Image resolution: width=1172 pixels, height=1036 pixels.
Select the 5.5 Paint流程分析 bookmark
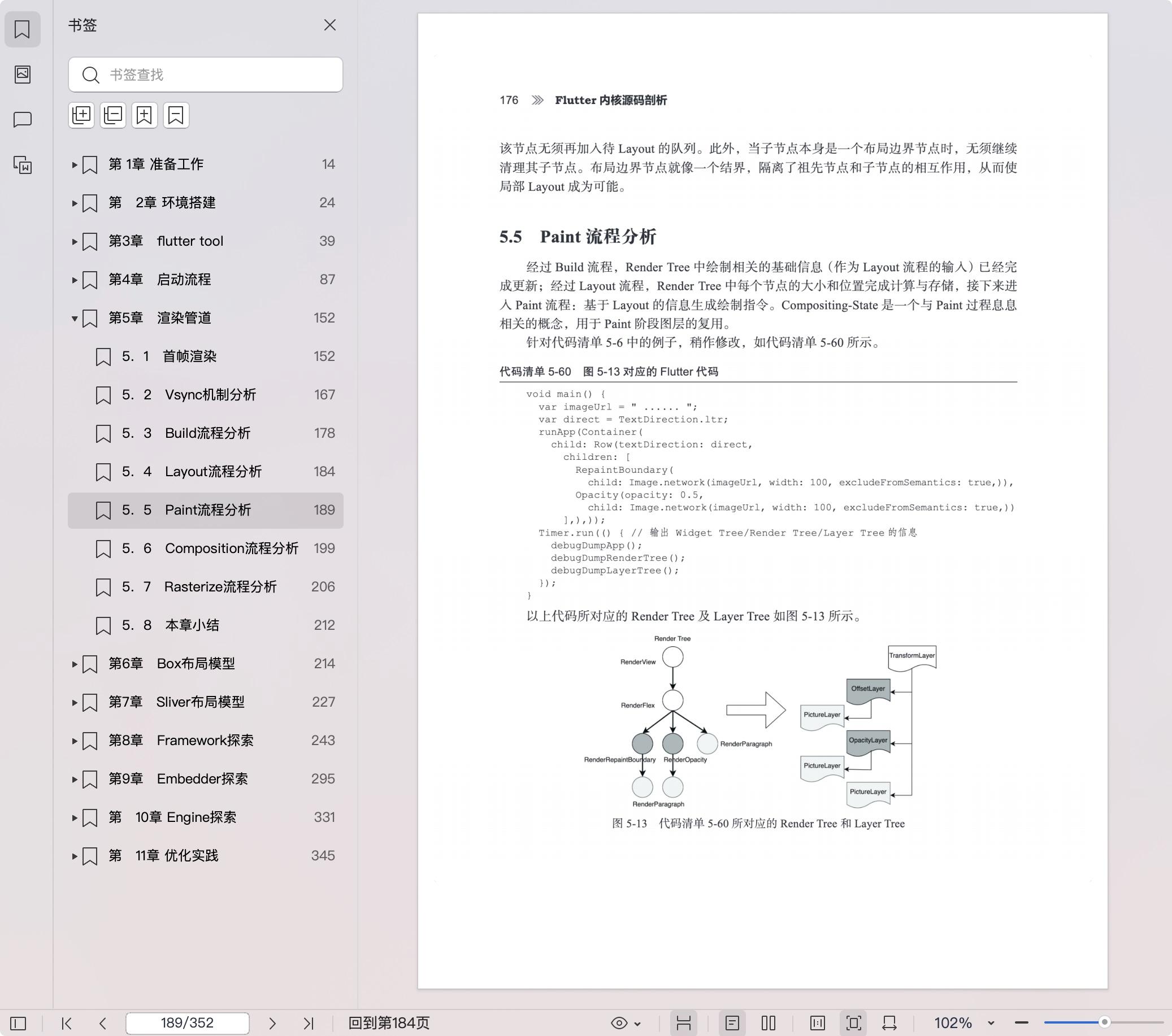pos(205,510)
